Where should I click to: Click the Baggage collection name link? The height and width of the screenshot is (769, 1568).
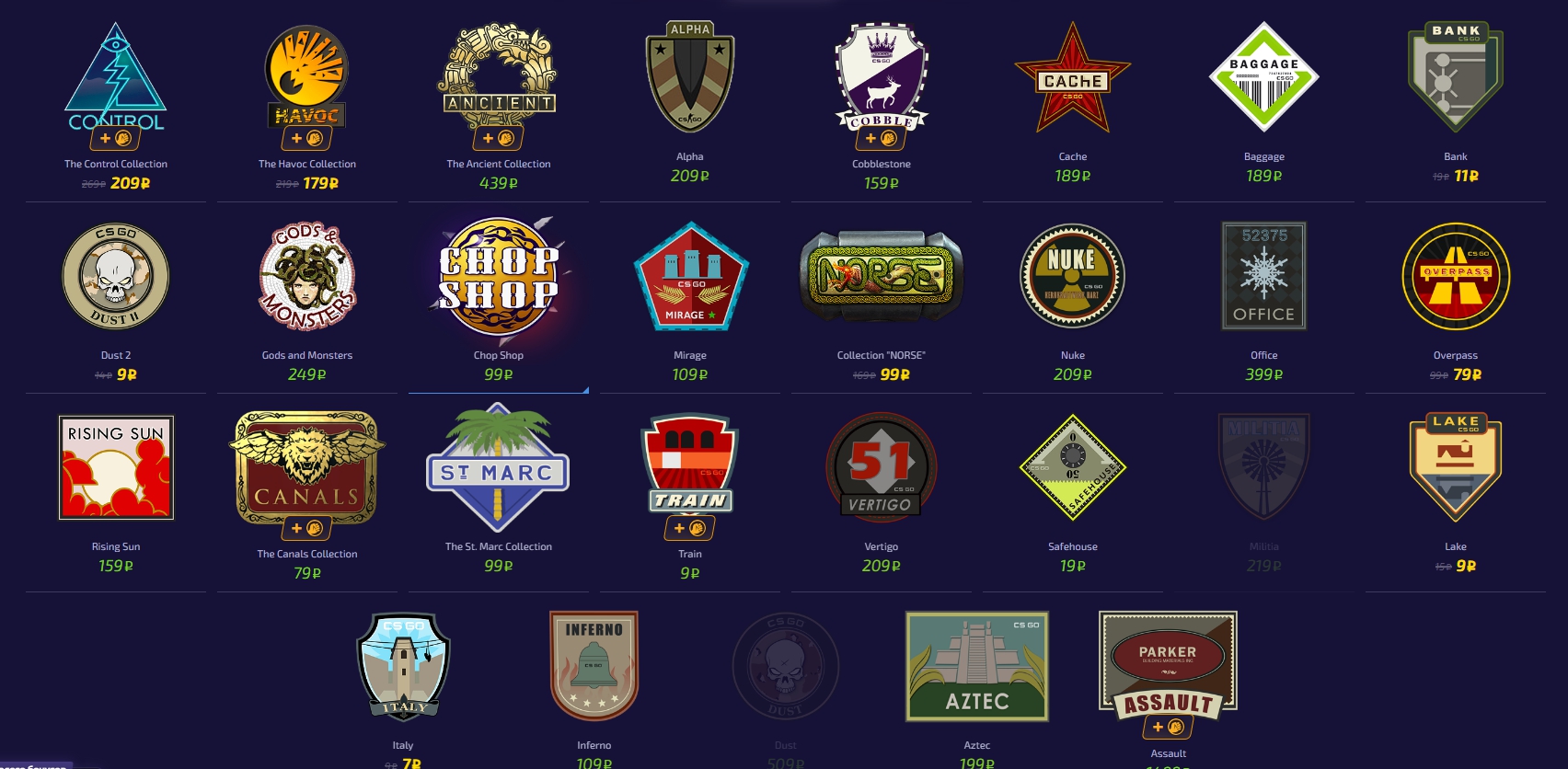pyautogui.click(x=1264, y=156)
